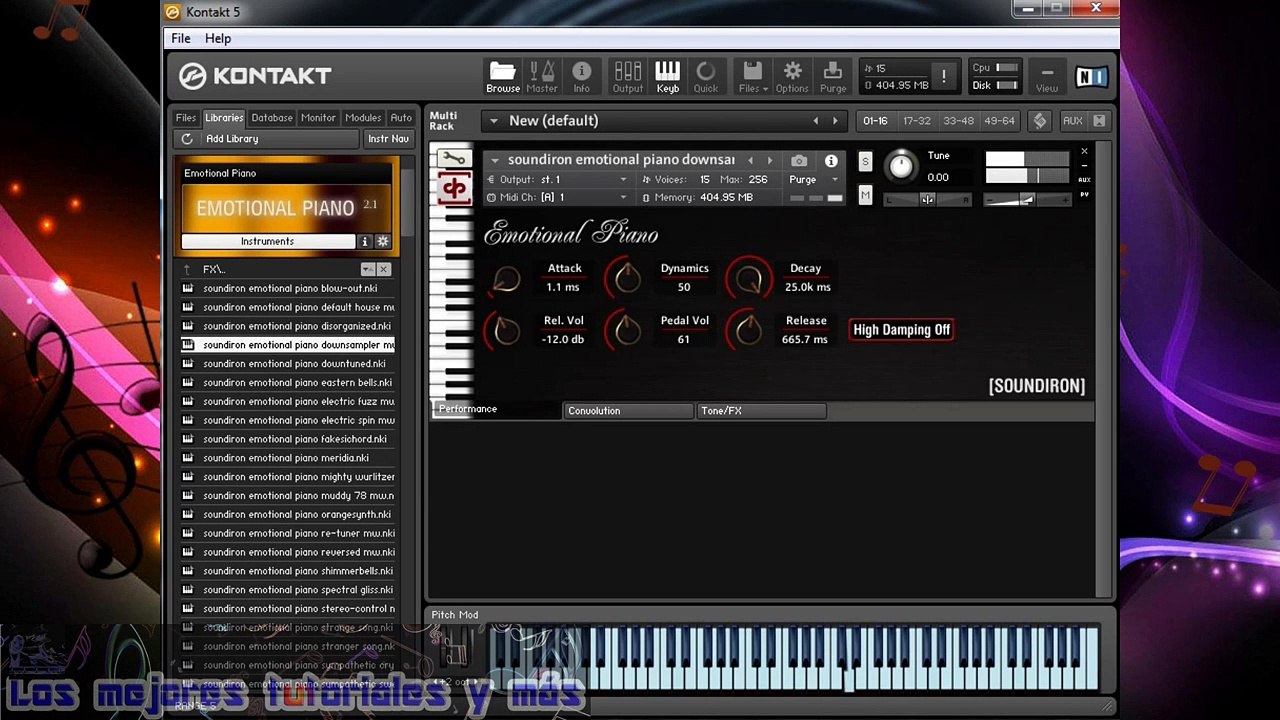Screen dimensions: 1280x720
Task: Click the rack workspace icon beside 49-64
Action: [x=1040, y=120]
